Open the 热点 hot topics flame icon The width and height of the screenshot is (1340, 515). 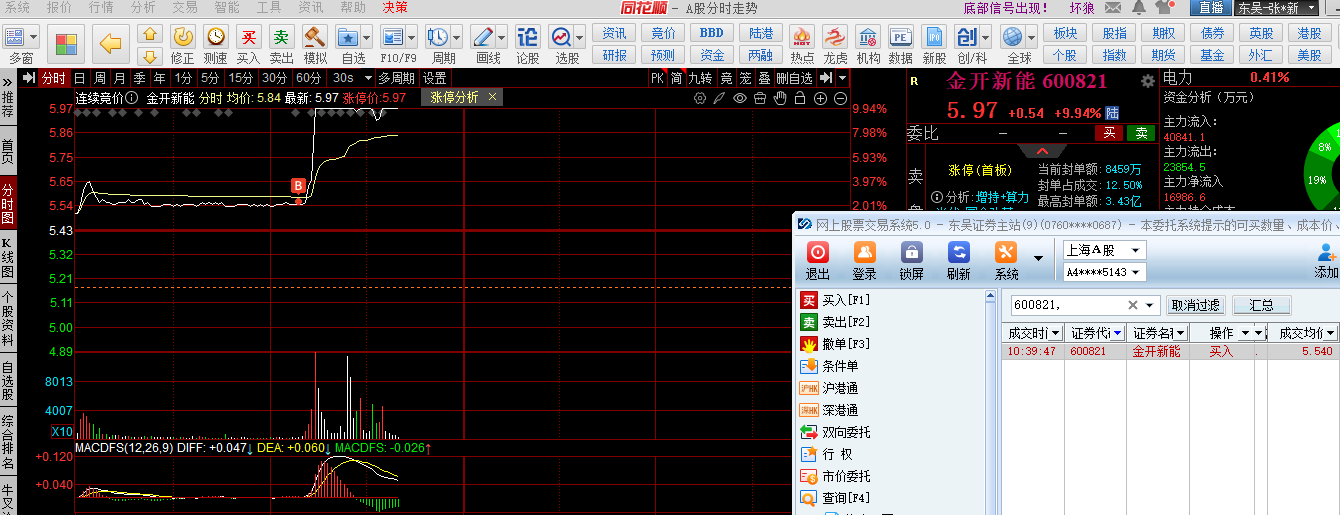click(x=801, y=38)
